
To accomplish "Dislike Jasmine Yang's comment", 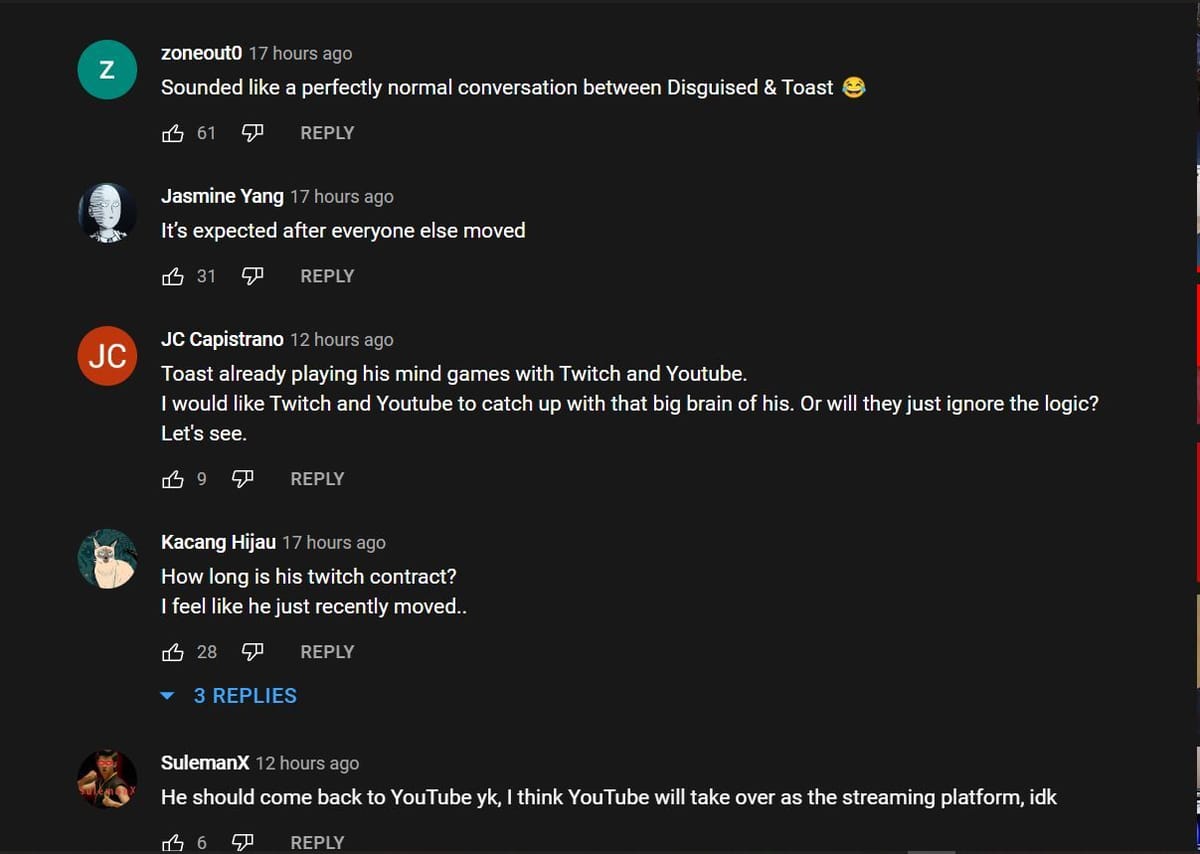I will pyautogui.click(x=251, y=276).
